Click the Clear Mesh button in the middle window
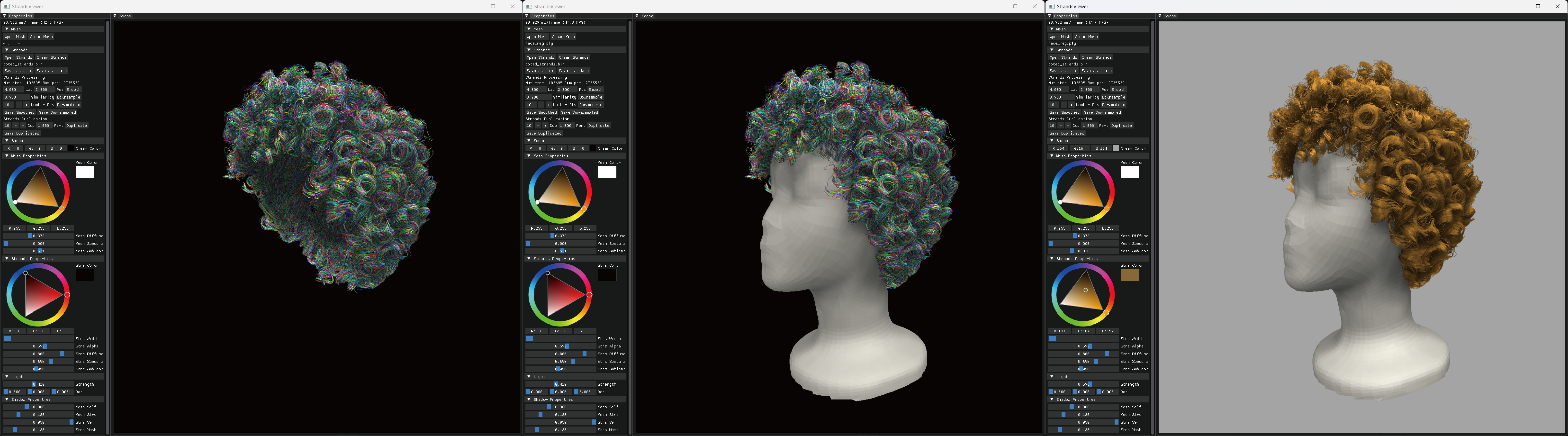The height and width of the screenshot is (436, 1568). [563, 36]
